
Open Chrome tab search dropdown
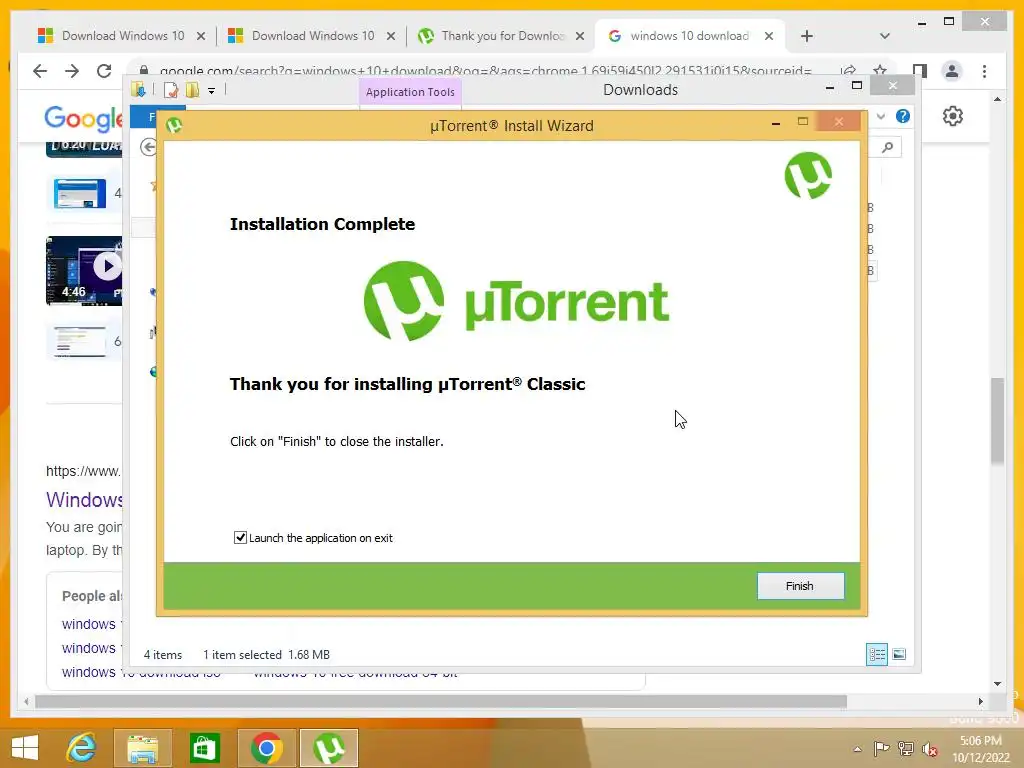pyautogui.click(x=885, y=36)
